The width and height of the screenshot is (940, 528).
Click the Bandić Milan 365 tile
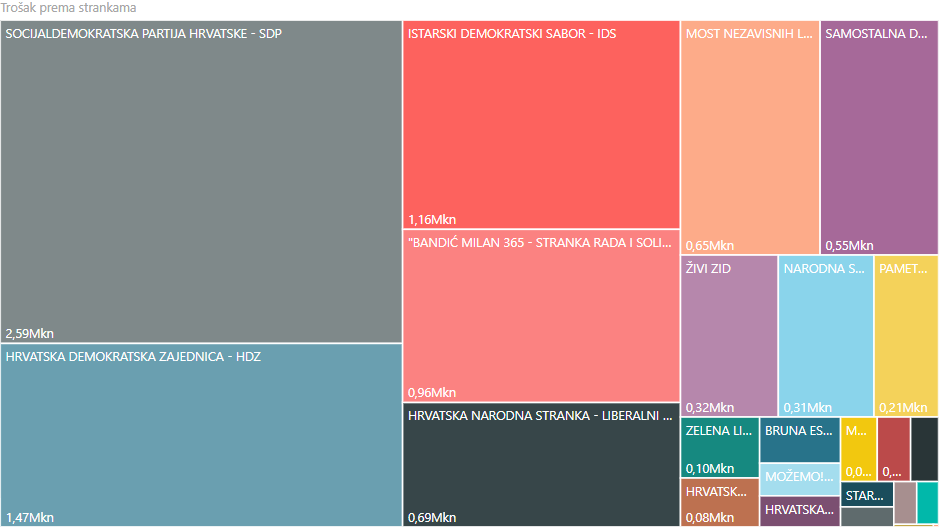click(x=541, y=315)
